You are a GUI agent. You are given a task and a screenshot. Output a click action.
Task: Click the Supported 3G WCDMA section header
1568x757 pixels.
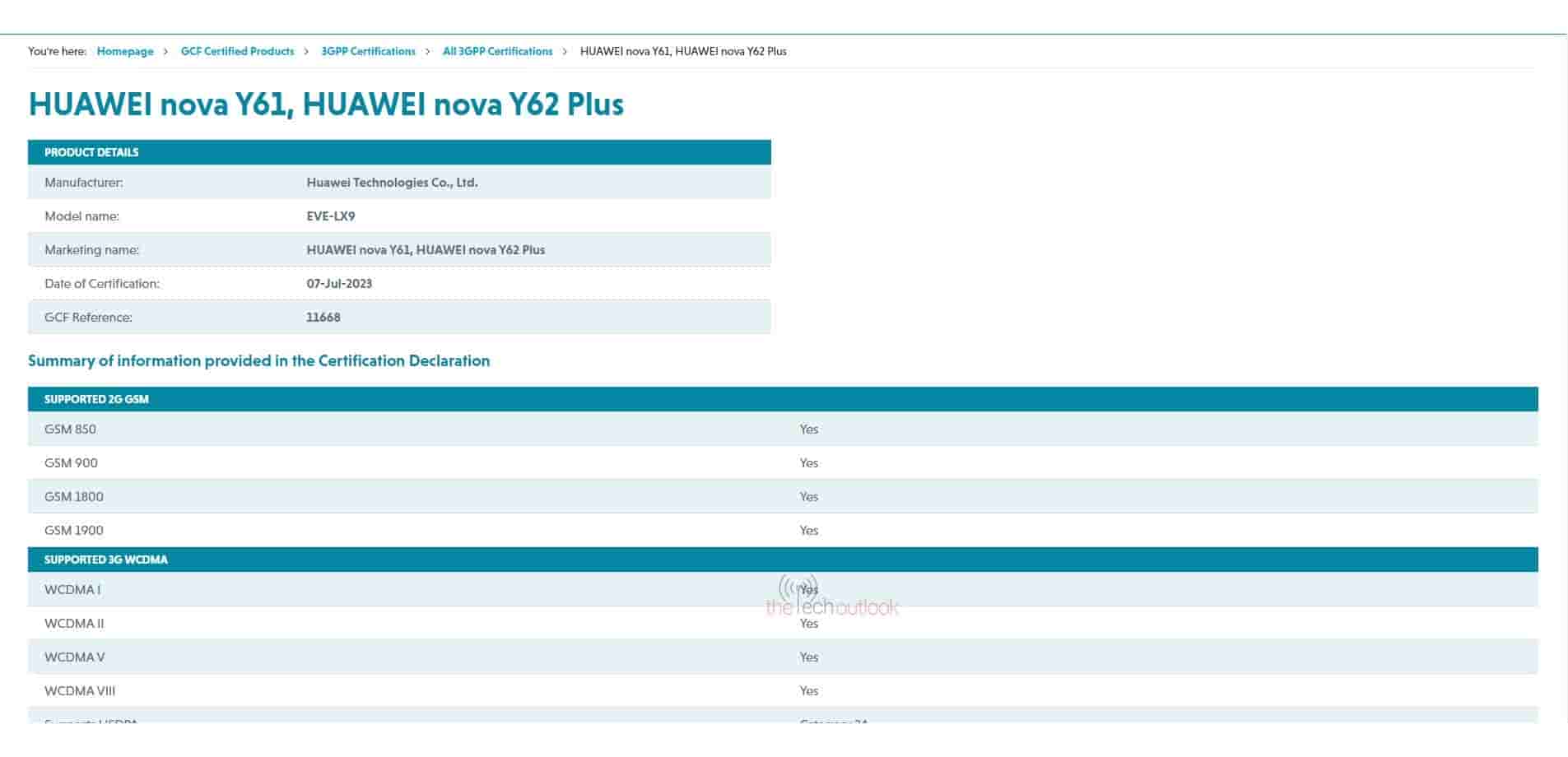tap(105, 560)
